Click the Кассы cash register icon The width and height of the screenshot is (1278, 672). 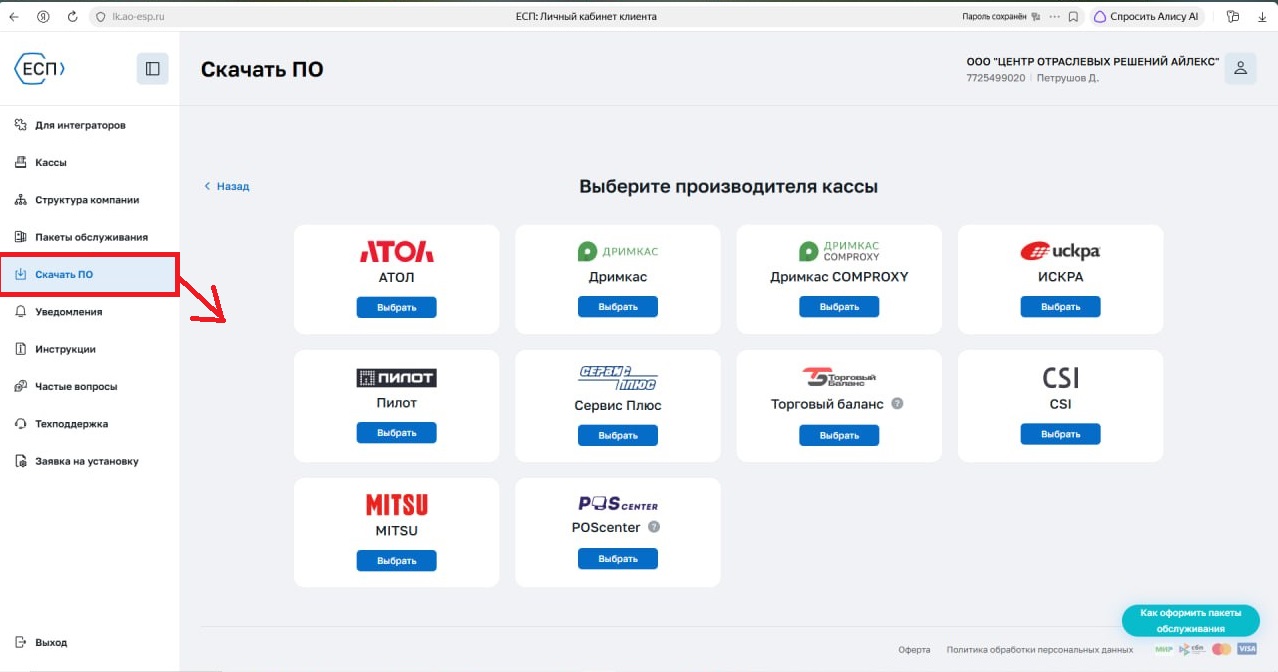coord(20,162)
